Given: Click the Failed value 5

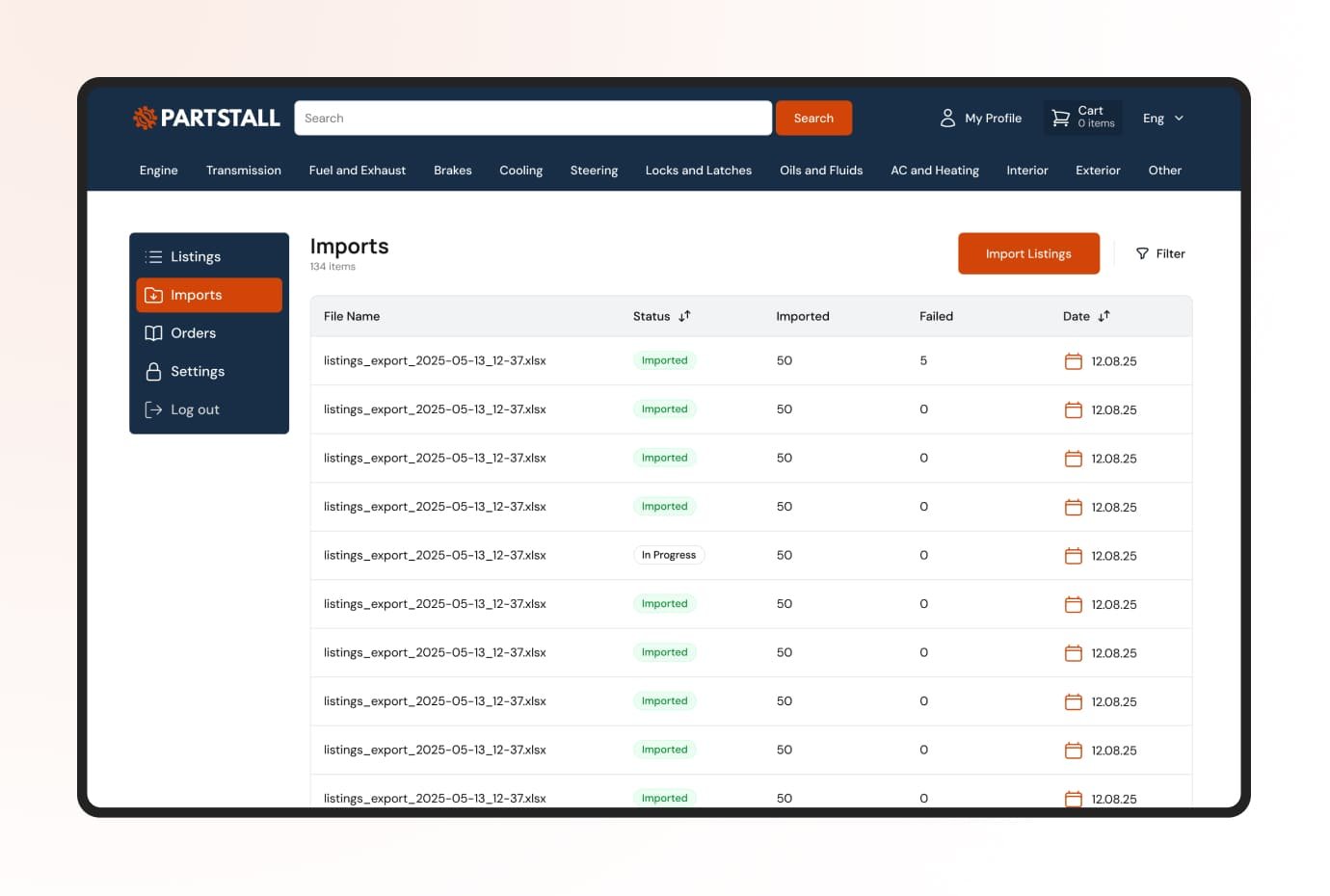Looking at the screenshot, I should pyautogui.click(x=923, y=361).
